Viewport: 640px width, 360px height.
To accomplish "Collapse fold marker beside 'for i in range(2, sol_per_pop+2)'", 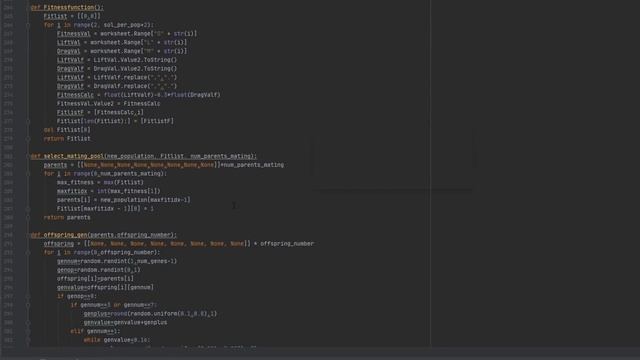I will click(28, 25).
